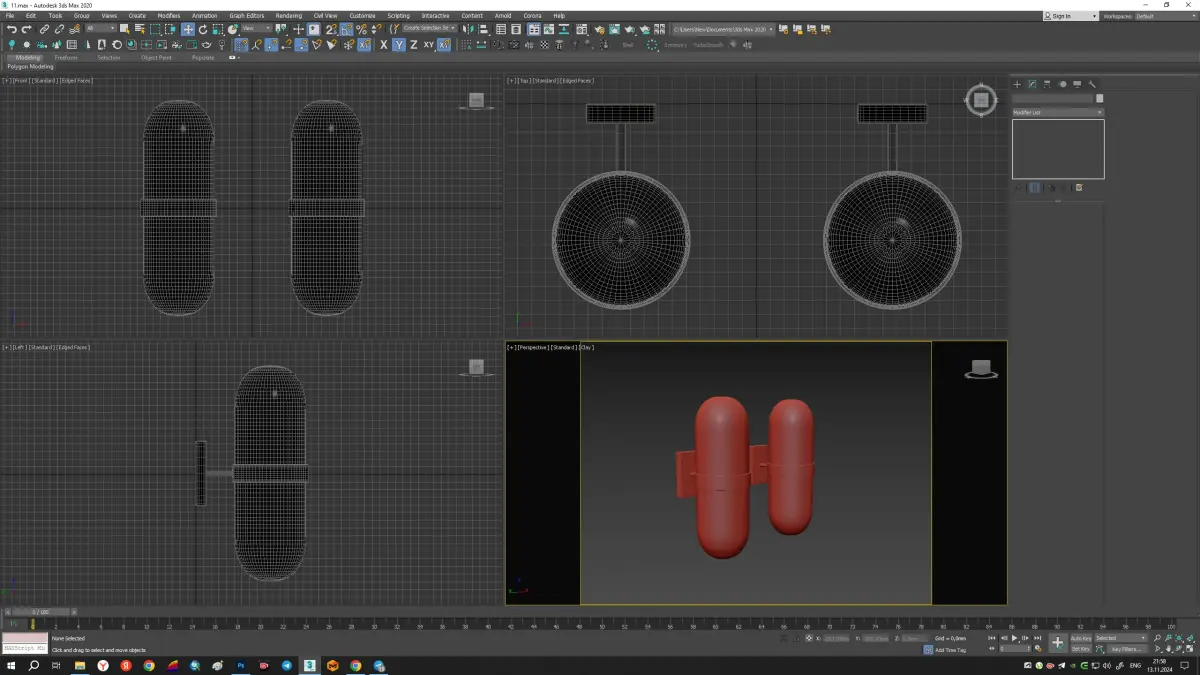Open the Graph Editors menu

click(247, 16)
